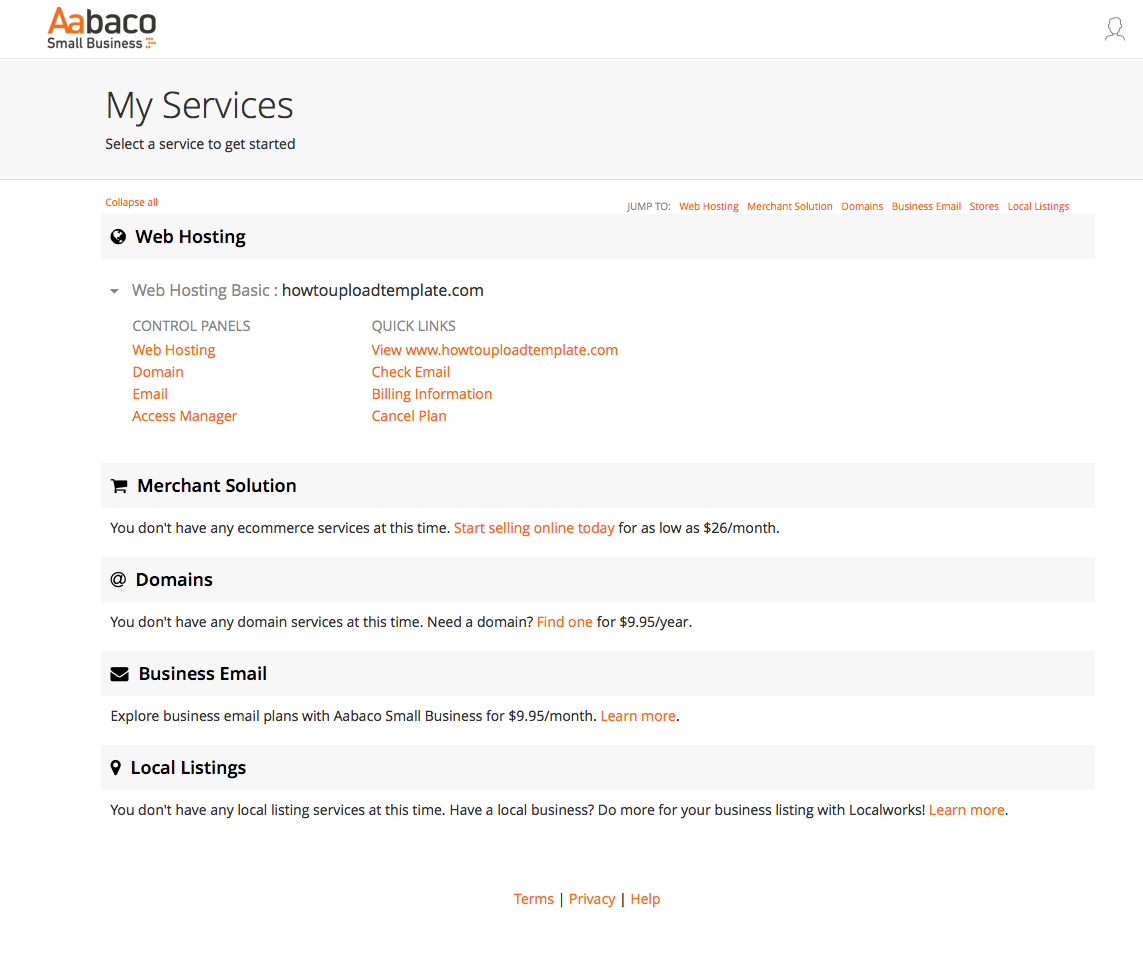This screenshot has height=968, width=1143.
Task: Click the Aabaco Small Business logo
Action: coord(101,28)
